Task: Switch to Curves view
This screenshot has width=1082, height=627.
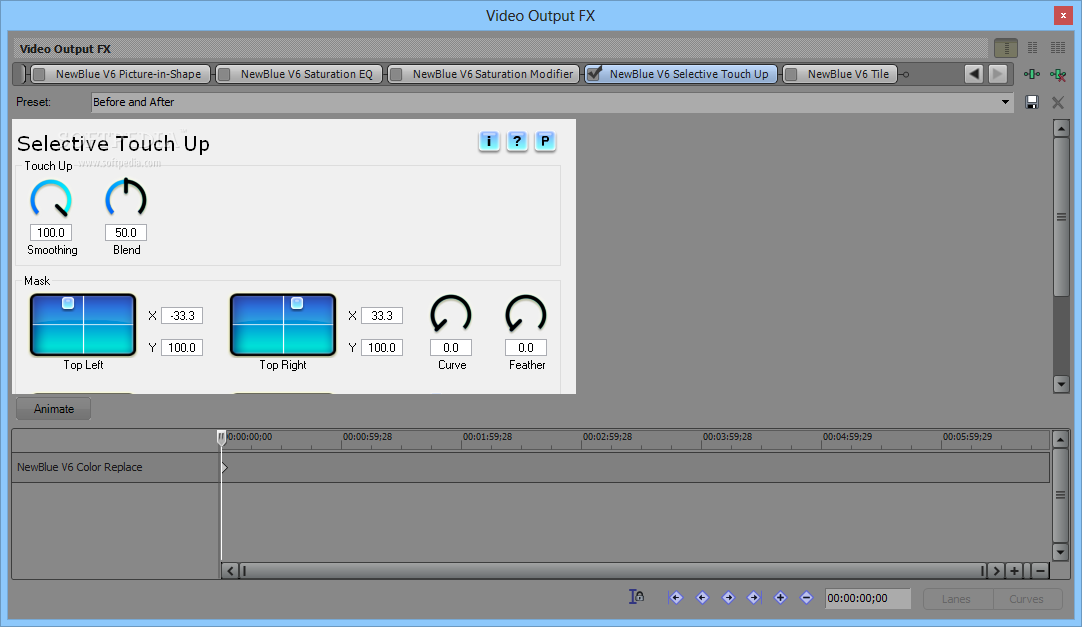Action: click(1026, 599)
